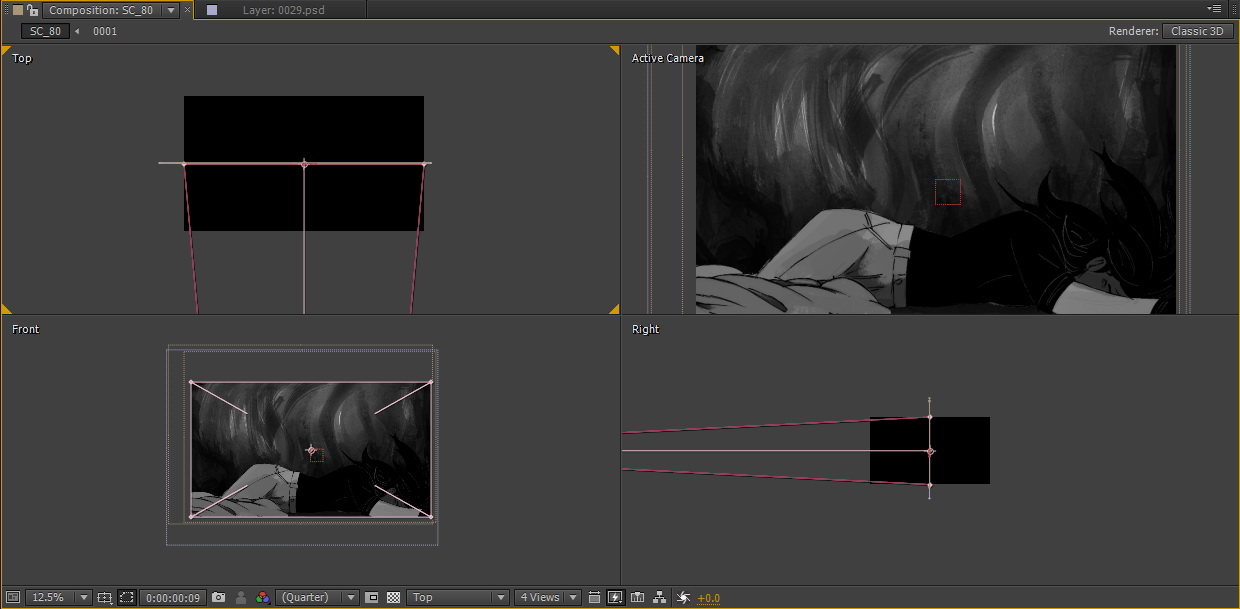Activate the Front view label
Screen dimensions: 1240x609
click(26, 329)
